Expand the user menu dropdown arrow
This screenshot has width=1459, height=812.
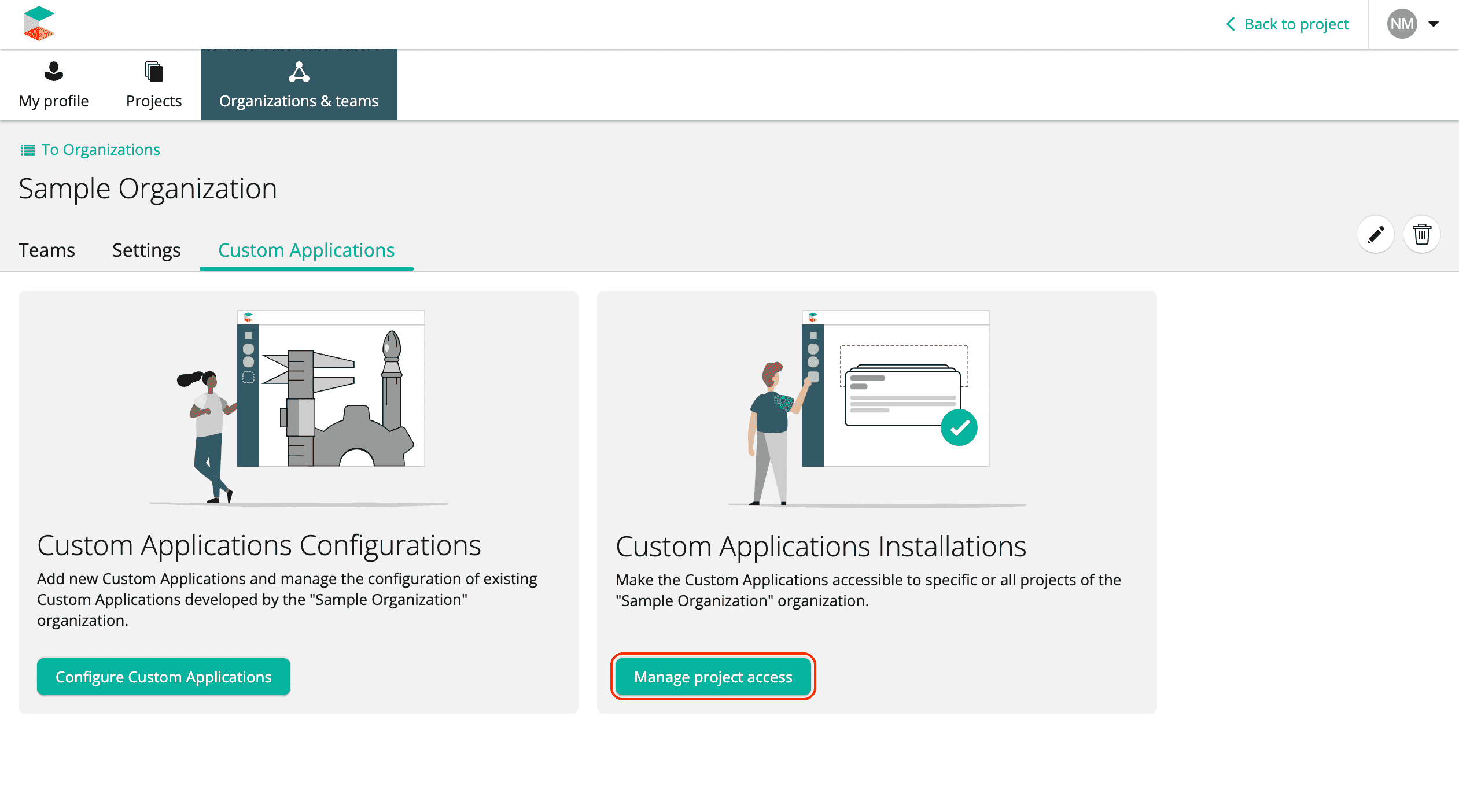[x=1434, y=24]
